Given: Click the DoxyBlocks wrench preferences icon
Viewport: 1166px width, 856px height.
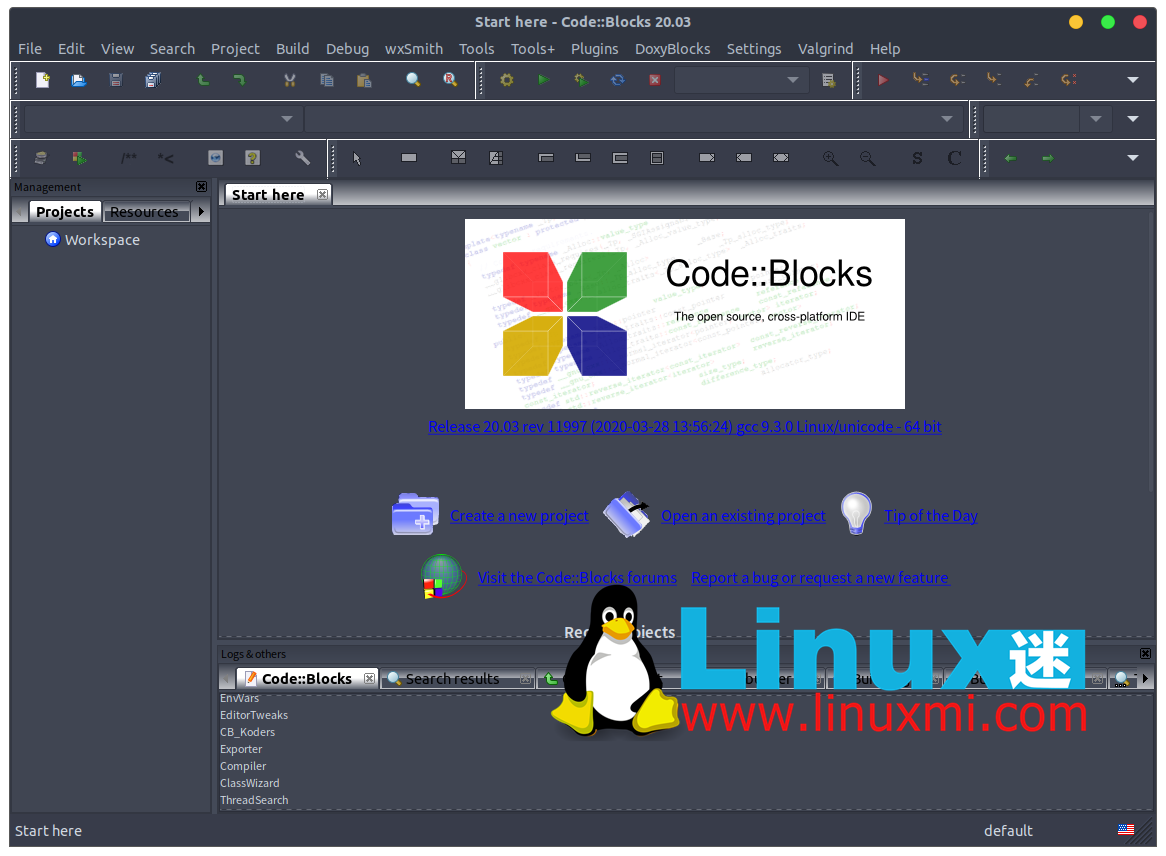Looking at the screenshot, I should (x=302, y=158).
